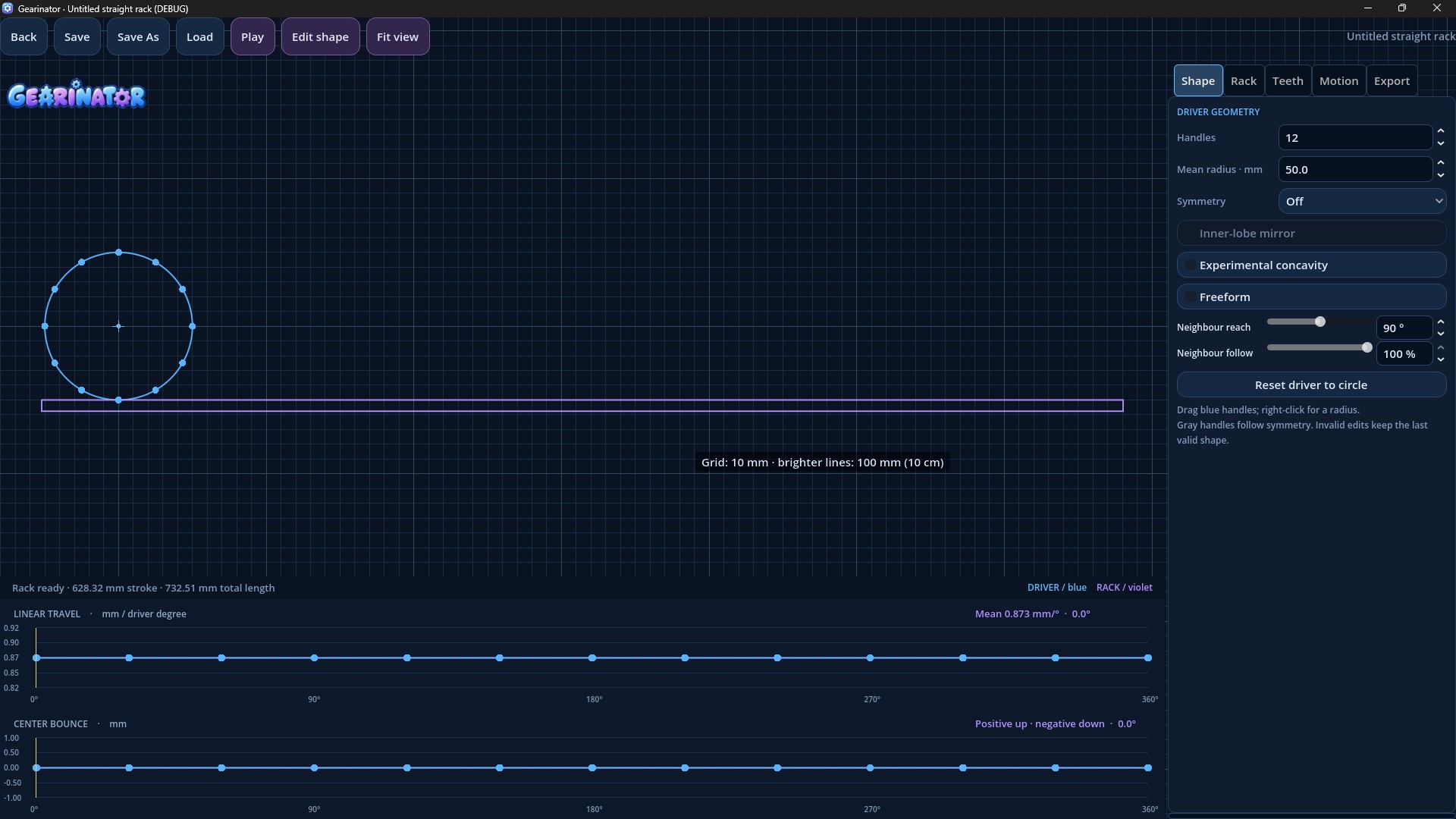Click the CENTER BOUNCE graph title
1456x819 pixels.
pyautogui.click(x=51, y=723)
